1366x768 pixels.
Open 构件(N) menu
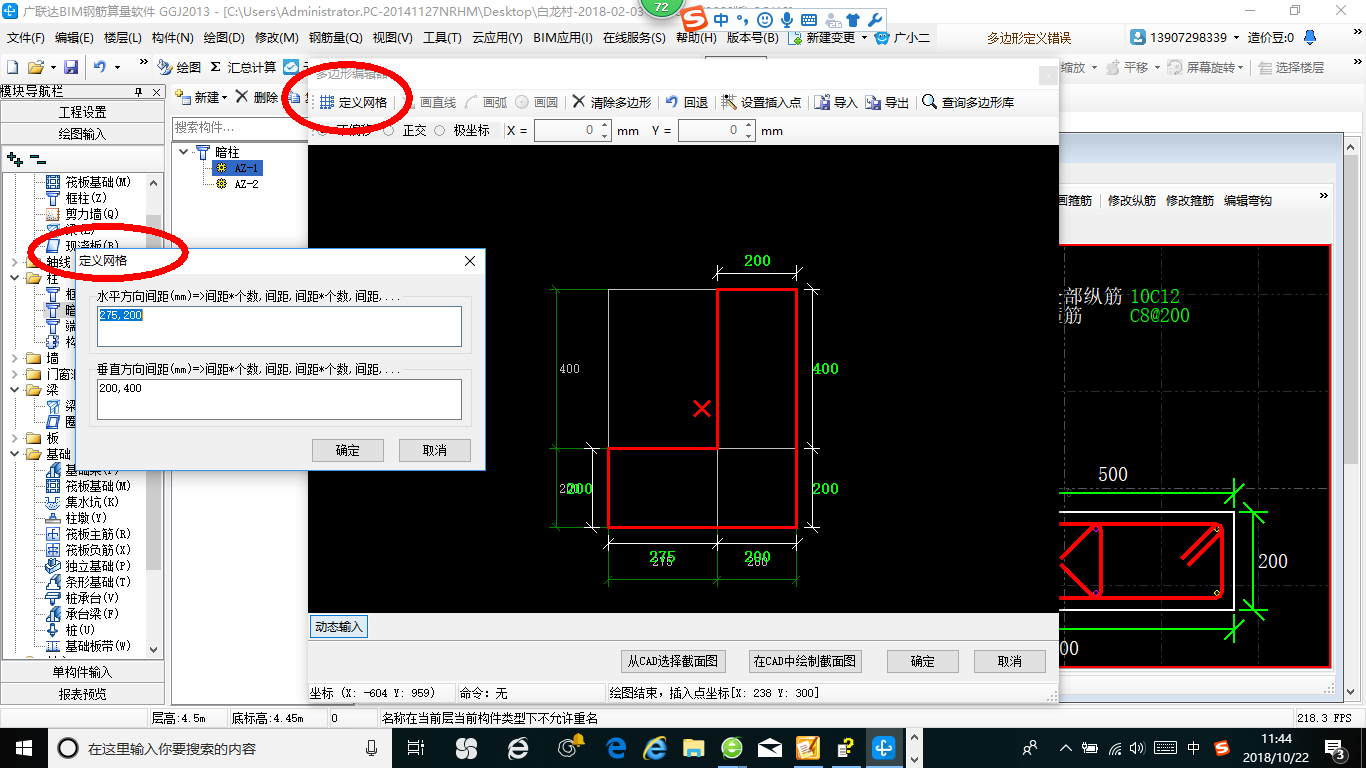[172, 38]
